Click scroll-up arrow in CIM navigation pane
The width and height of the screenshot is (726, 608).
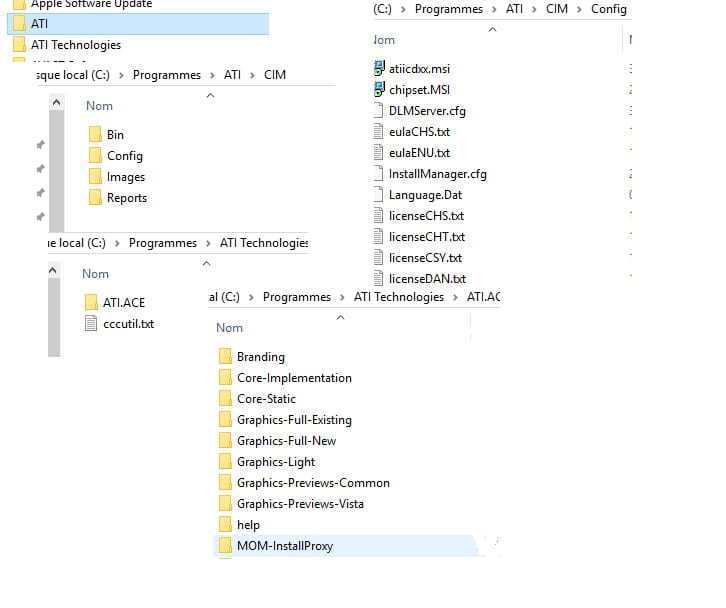tap(56, 102)
